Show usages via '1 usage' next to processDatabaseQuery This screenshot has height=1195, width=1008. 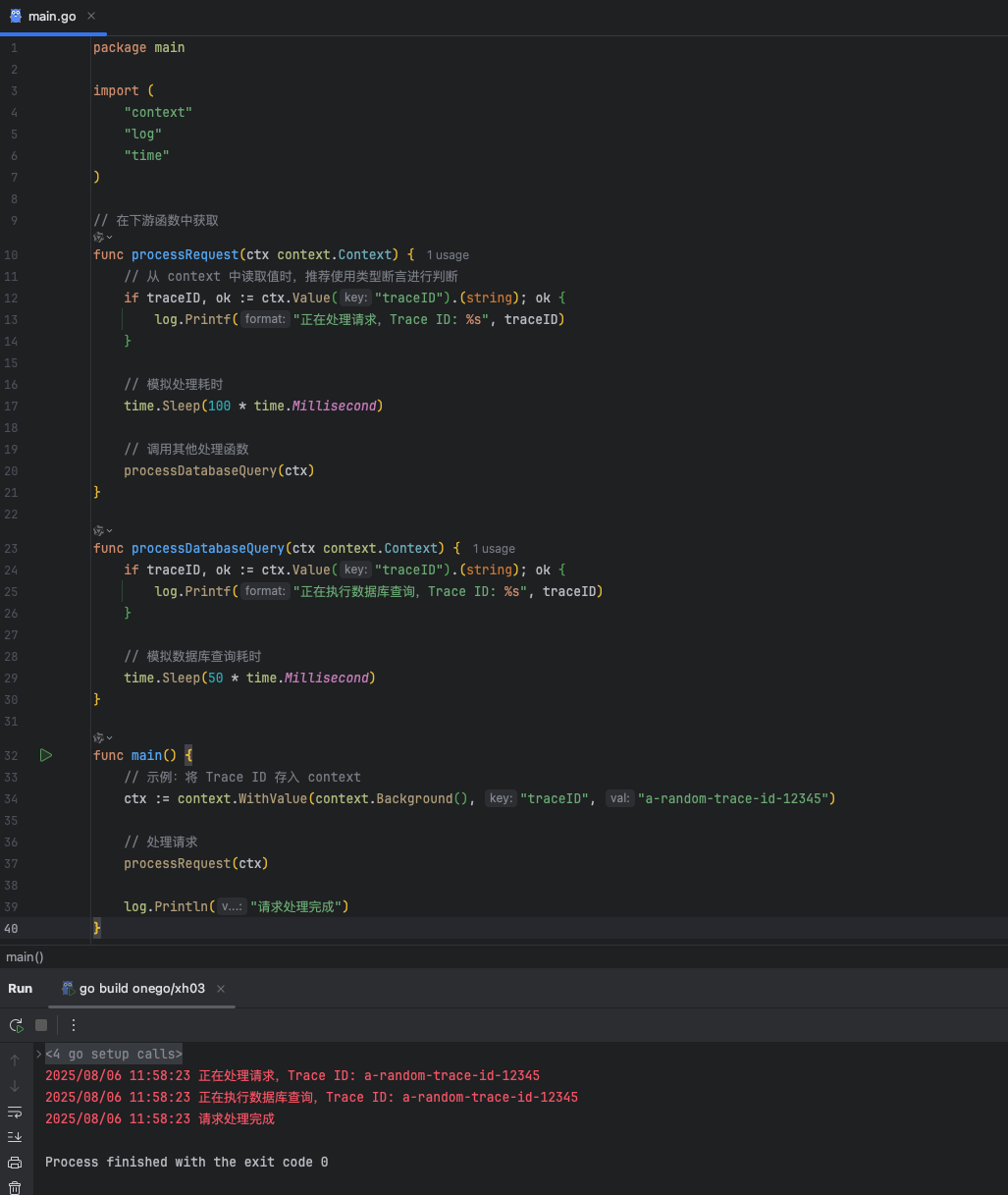point(494,549)
